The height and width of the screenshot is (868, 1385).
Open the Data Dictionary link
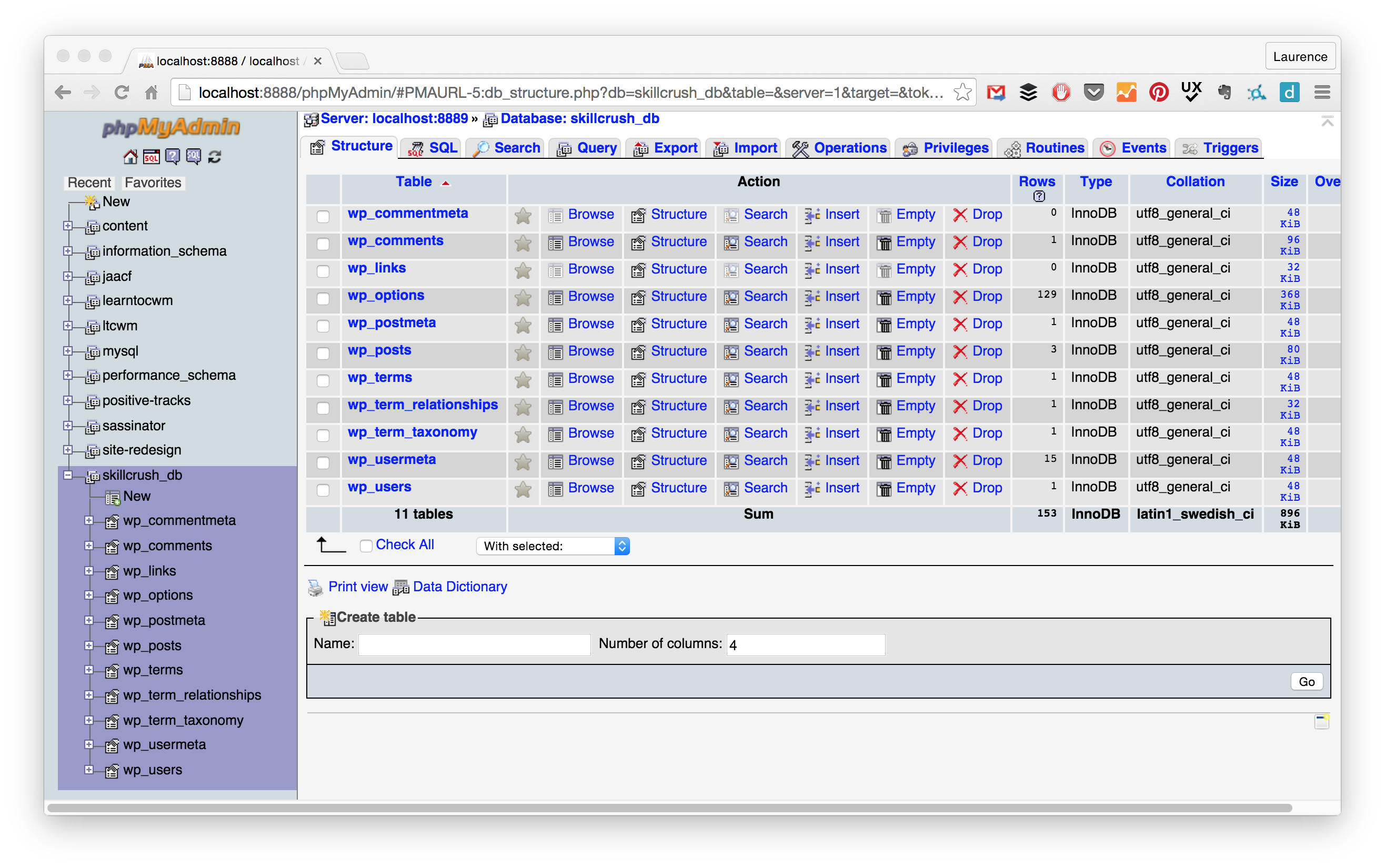[x=459, y=587]
